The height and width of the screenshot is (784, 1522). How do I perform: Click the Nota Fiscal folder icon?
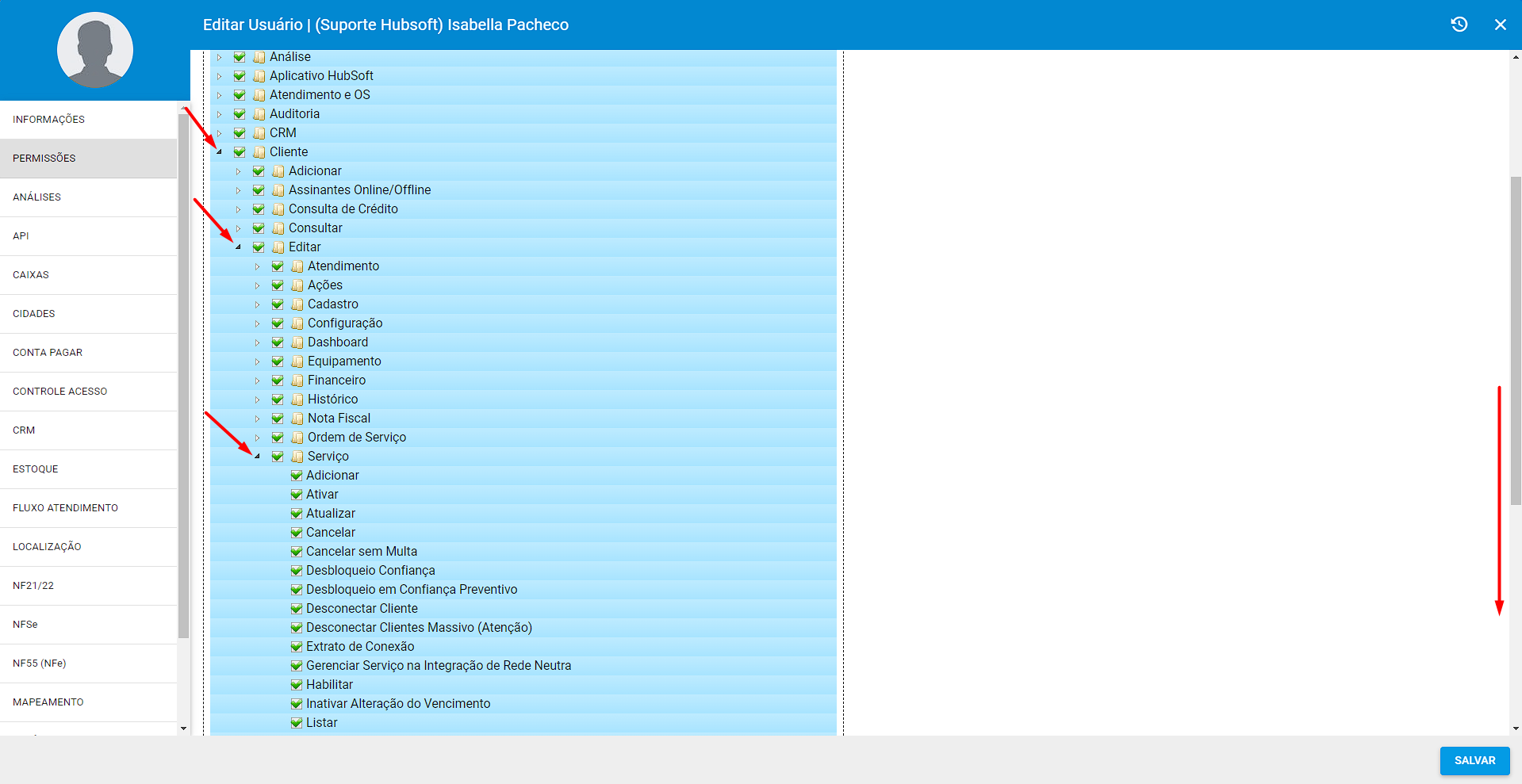tap(297, 419)
